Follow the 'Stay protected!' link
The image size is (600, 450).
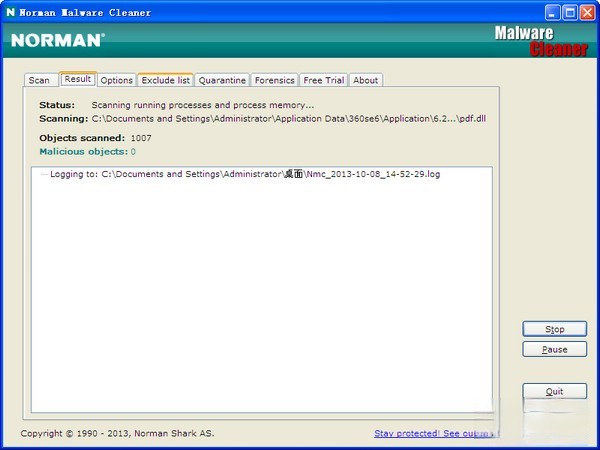tap(436, 434)
